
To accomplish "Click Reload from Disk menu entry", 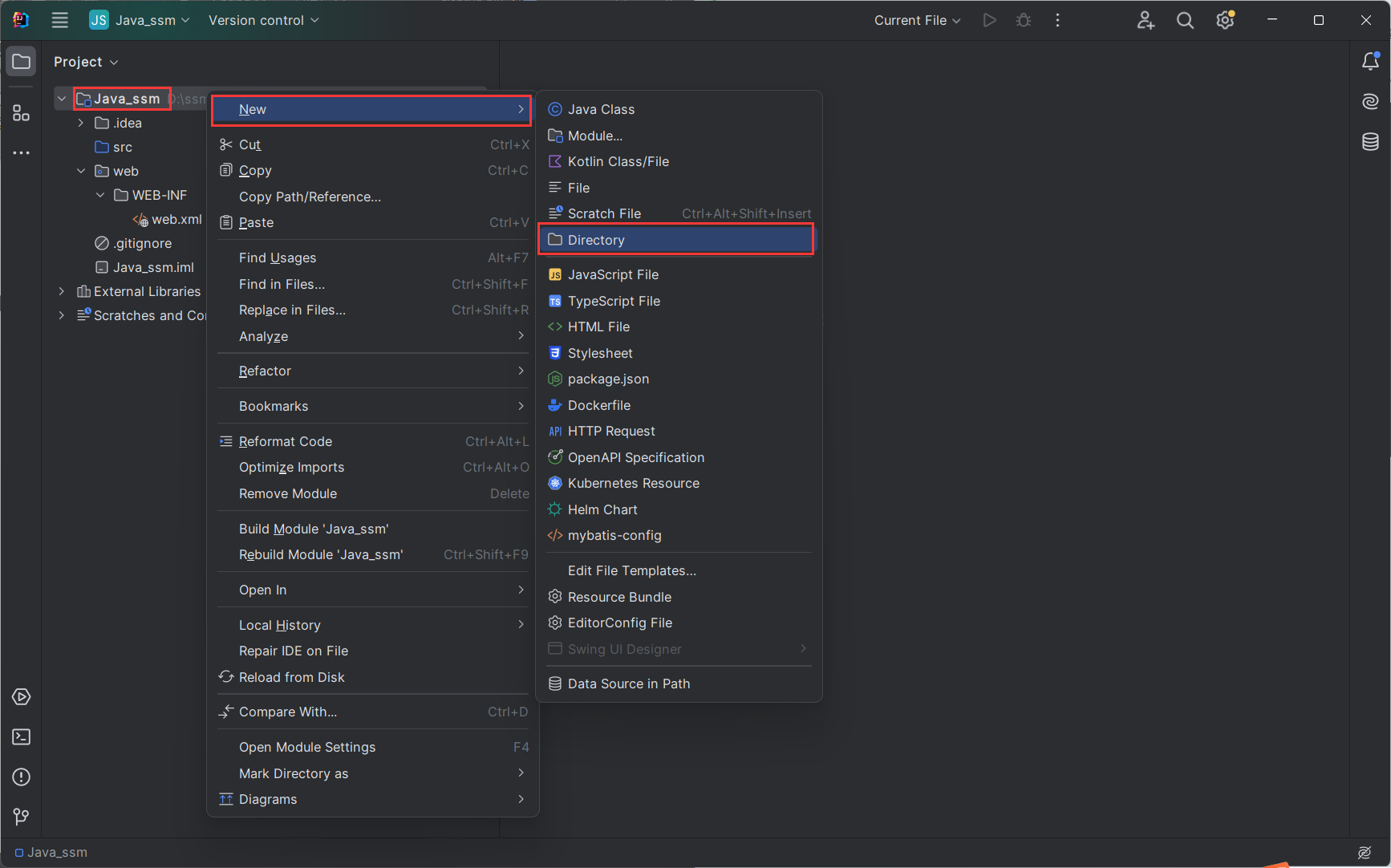I will (291, 677).
